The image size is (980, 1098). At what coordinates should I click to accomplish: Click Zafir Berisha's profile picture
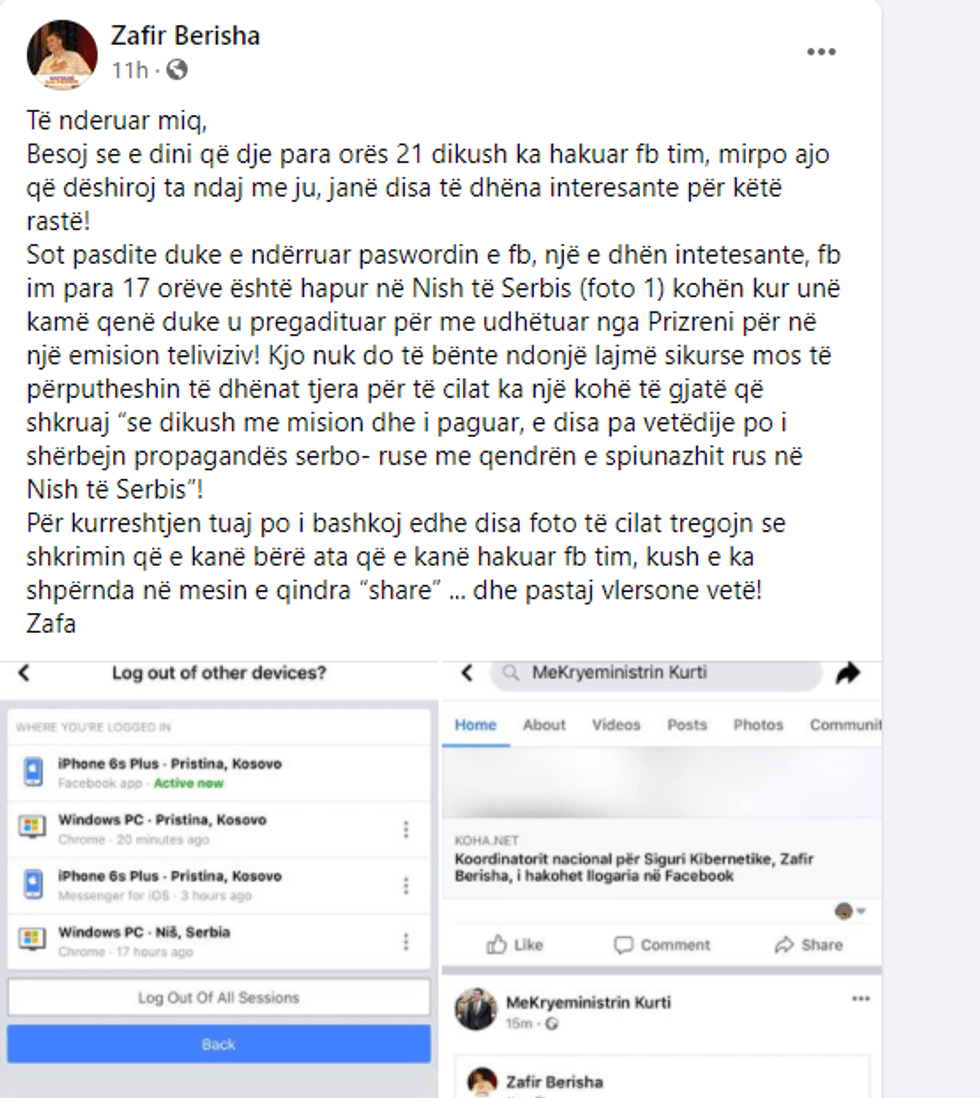click(x=62, y=55)
